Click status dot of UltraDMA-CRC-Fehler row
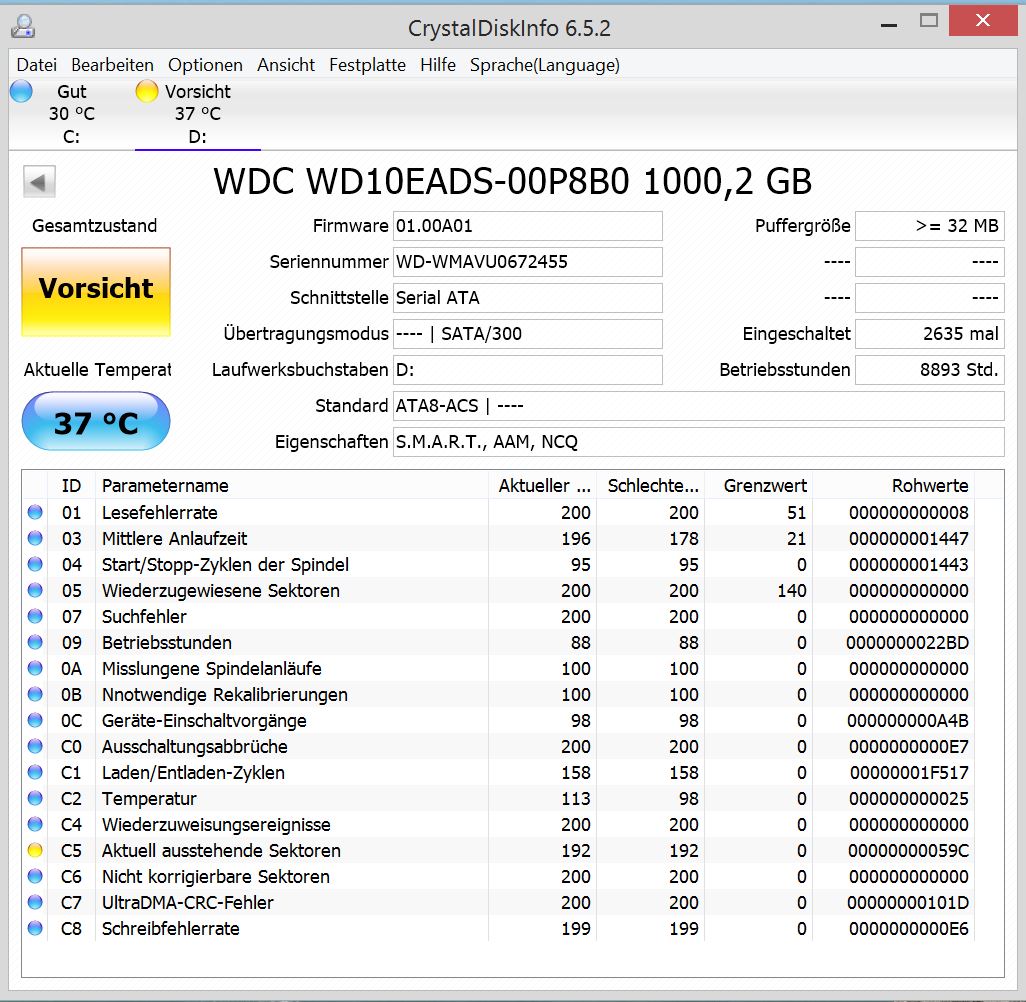 [35, 903]
